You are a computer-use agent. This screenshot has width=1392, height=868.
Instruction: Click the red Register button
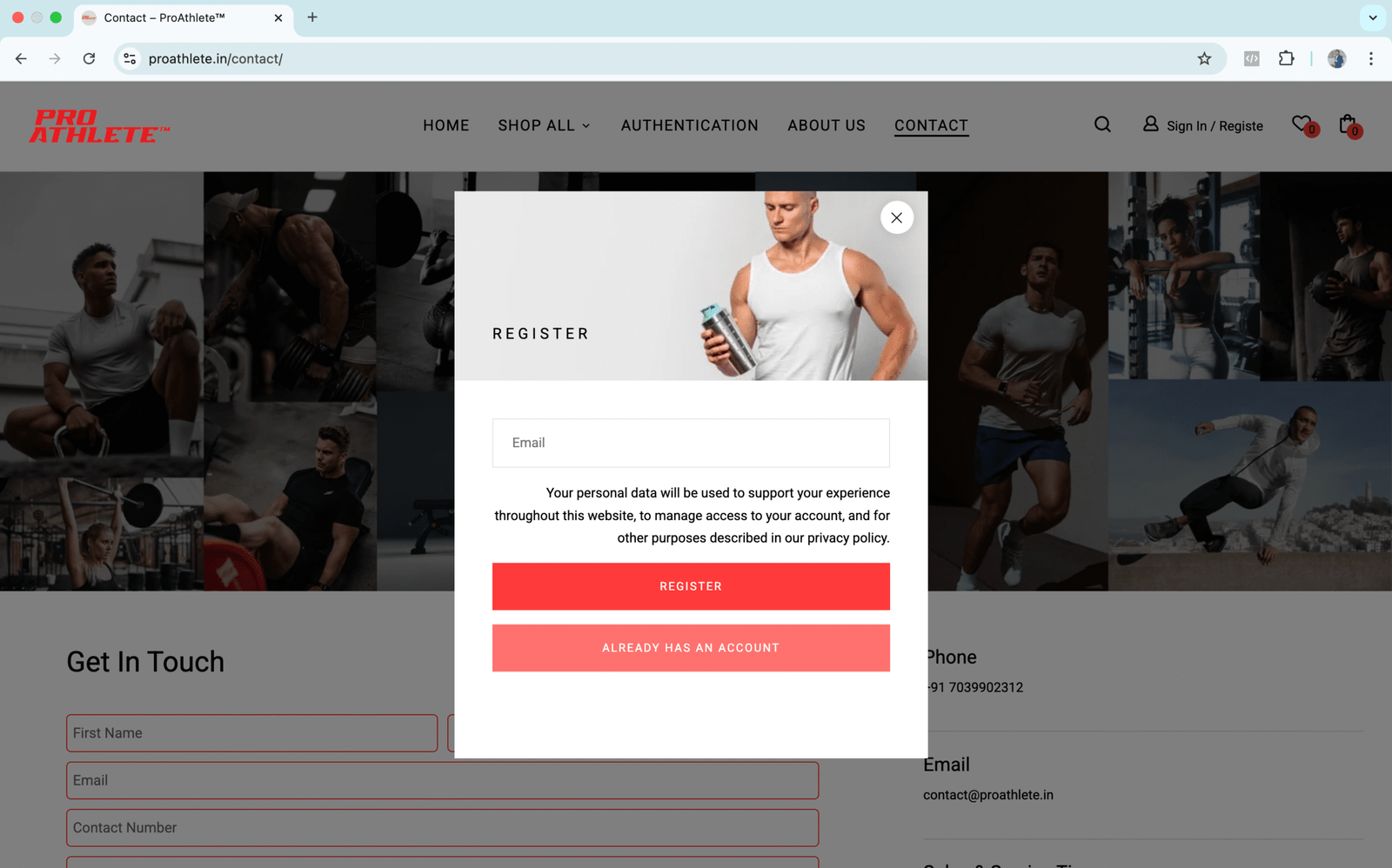tap(691, 586)
